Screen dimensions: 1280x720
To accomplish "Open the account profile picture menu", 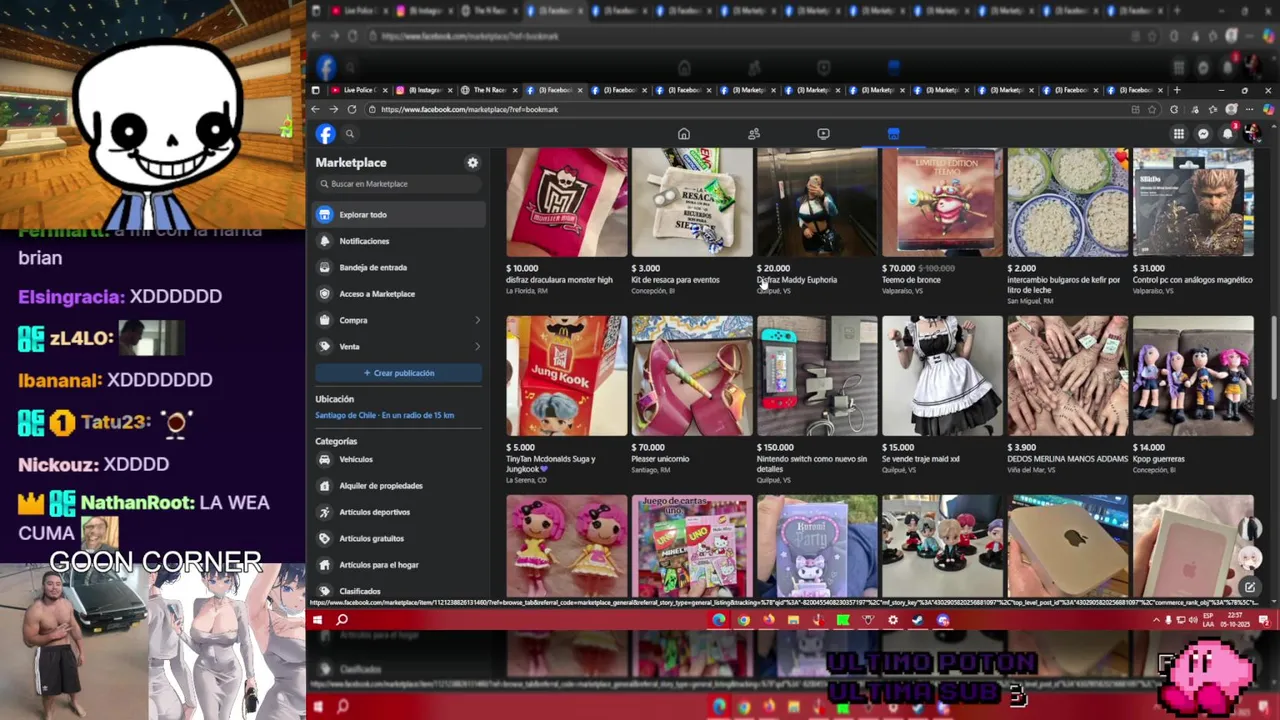I will tap(1252, 134).
